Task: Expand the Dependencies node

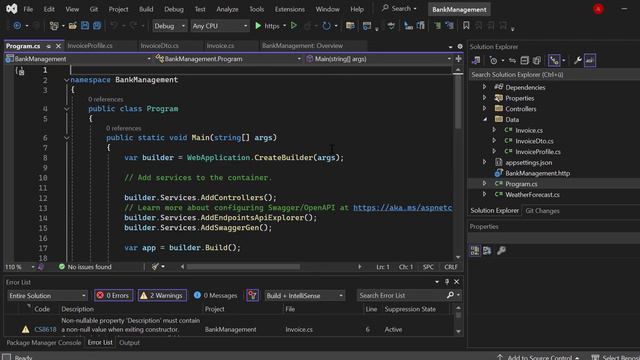Action: (x=484, y=87)
